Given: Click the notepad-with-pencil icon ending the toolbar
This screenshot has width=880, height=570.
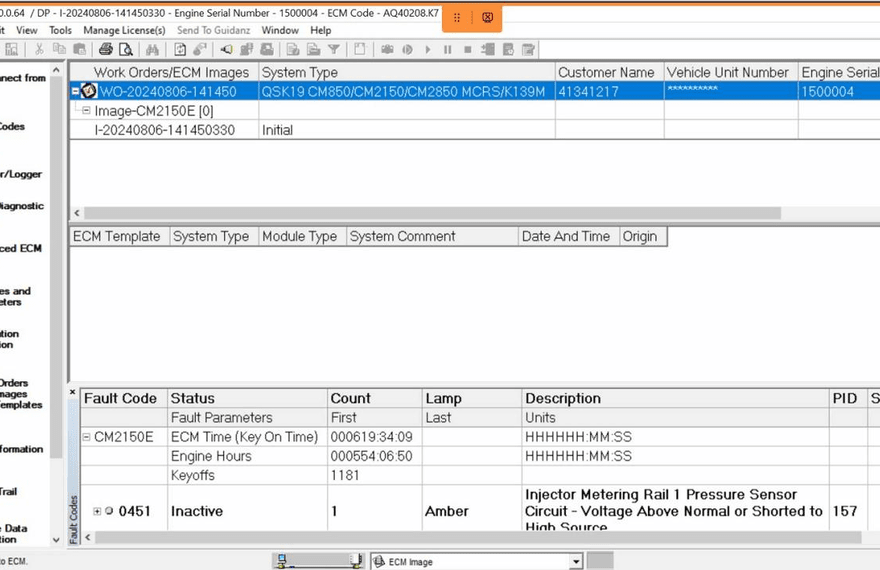Looking at the screenshot, I should pyautogui.click(x=528, y=49).
